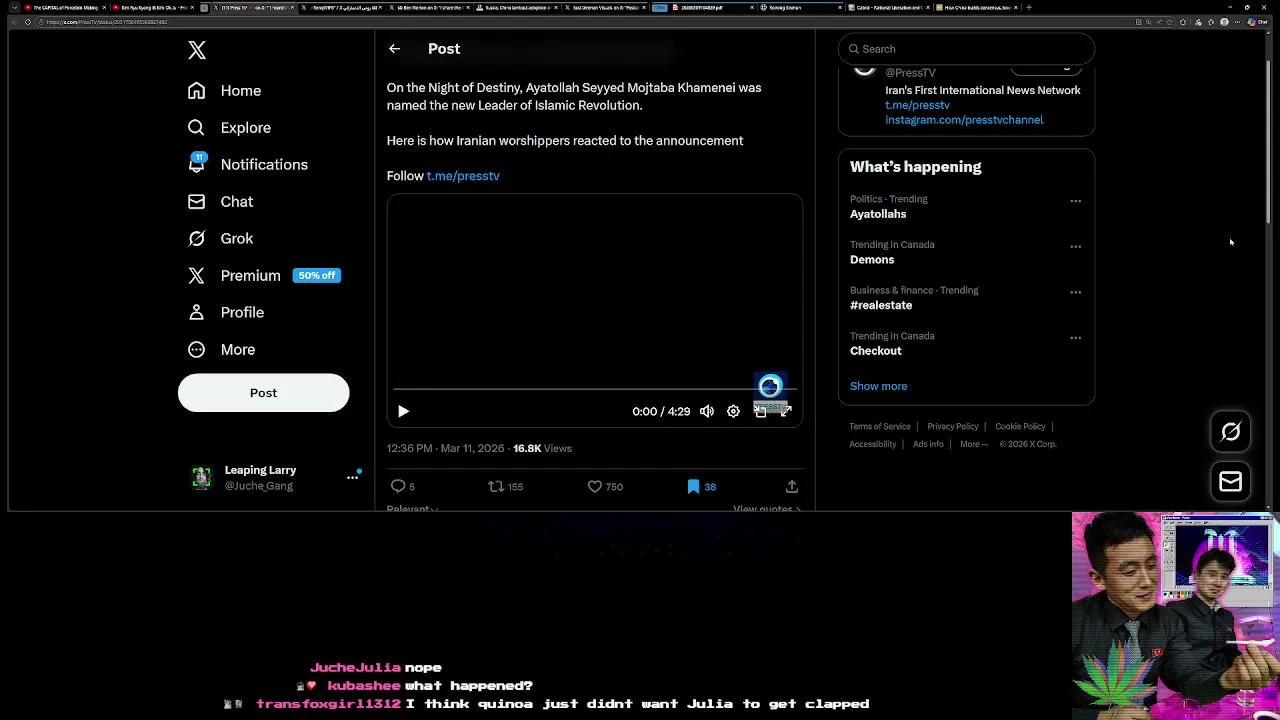This screenshot has width=1280, height=720.
Task: Open Leaping Larry account menu dots
Action: pos(352,478)
